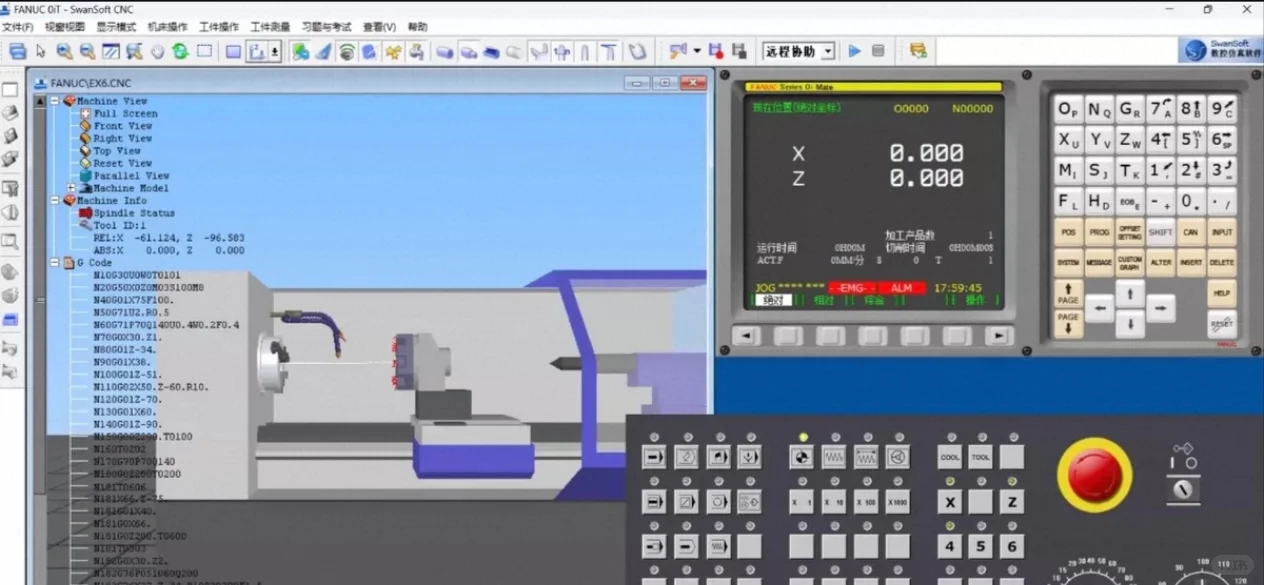
Task: Open the 机床操作 menu
Action: (x=167, y=27)
